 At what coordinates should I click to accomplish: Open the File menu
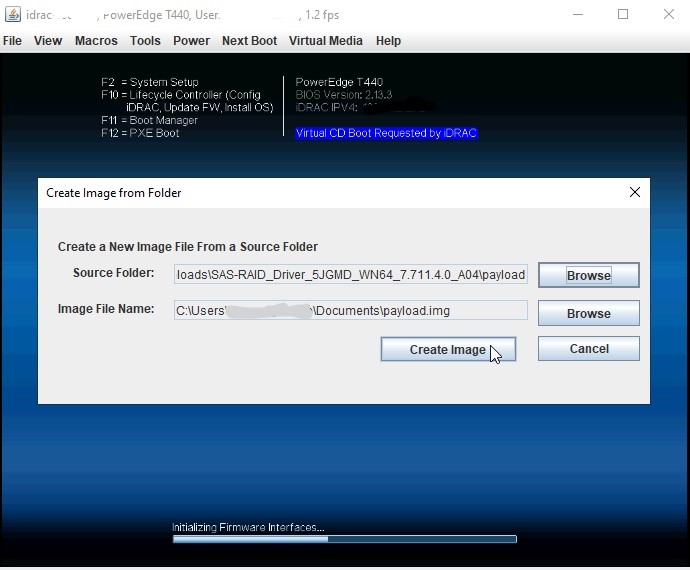coord(12,41)
